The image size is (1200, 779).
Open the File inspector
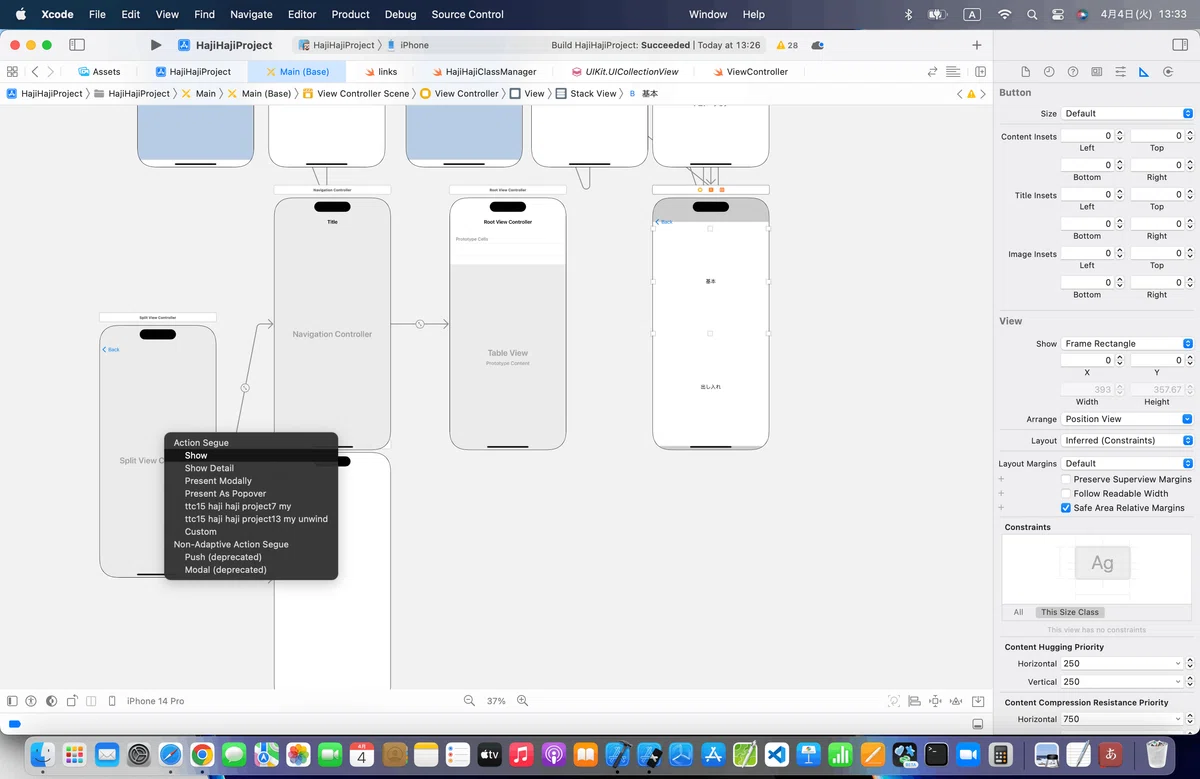(1025, 72)
